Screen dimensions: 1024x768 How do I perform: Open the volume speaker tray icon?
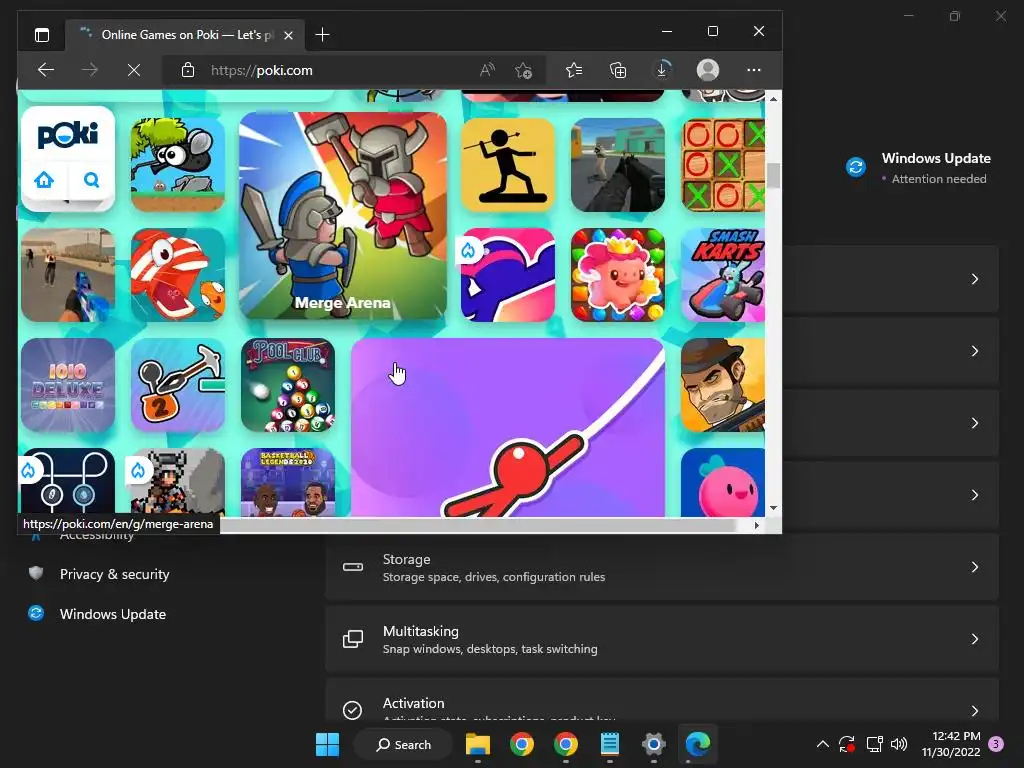[899, 744]
